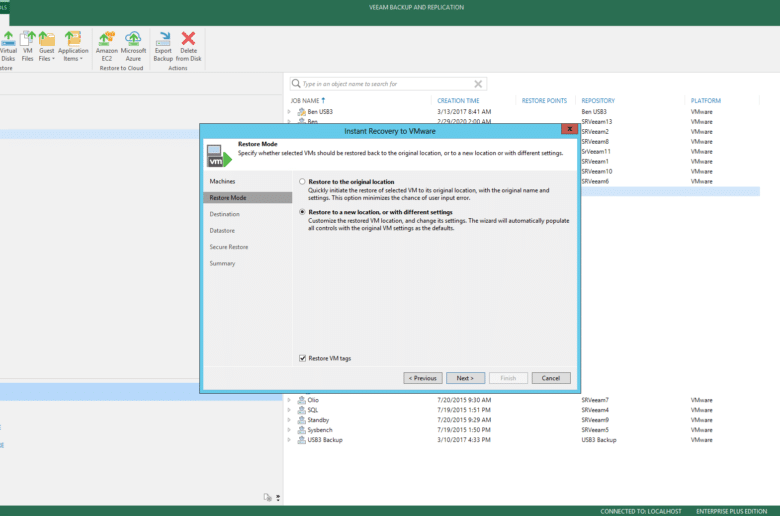Sort by the Job Name column
The height and width of the screenshot is (516, 780).
click(304, 101)
